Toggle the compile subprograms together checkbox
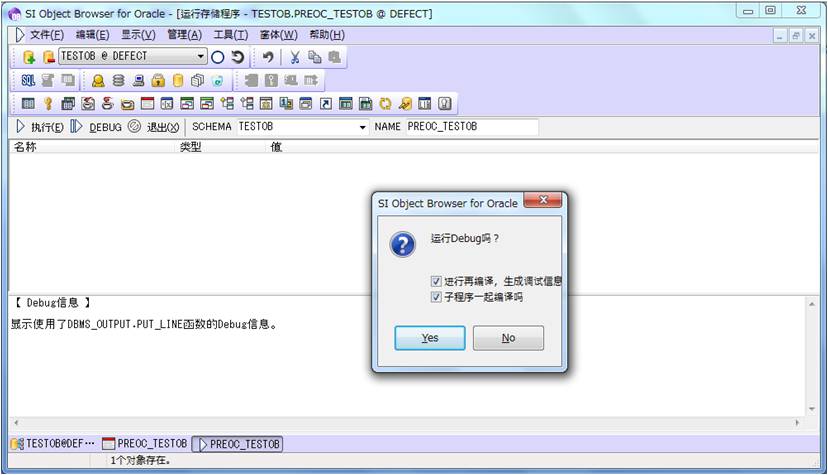Viewport: 828px width, 475px height. tap(436, 297)
